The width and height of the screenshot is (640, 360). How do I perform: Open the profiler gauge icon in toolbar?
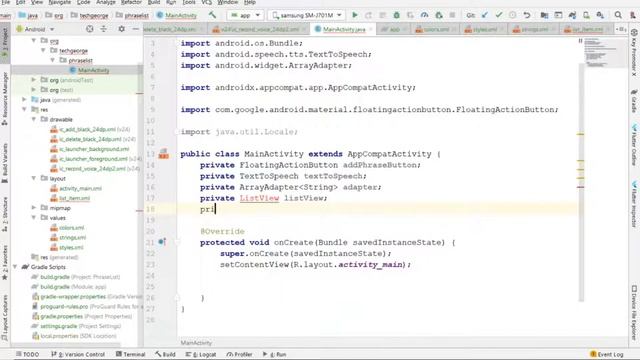424,15
